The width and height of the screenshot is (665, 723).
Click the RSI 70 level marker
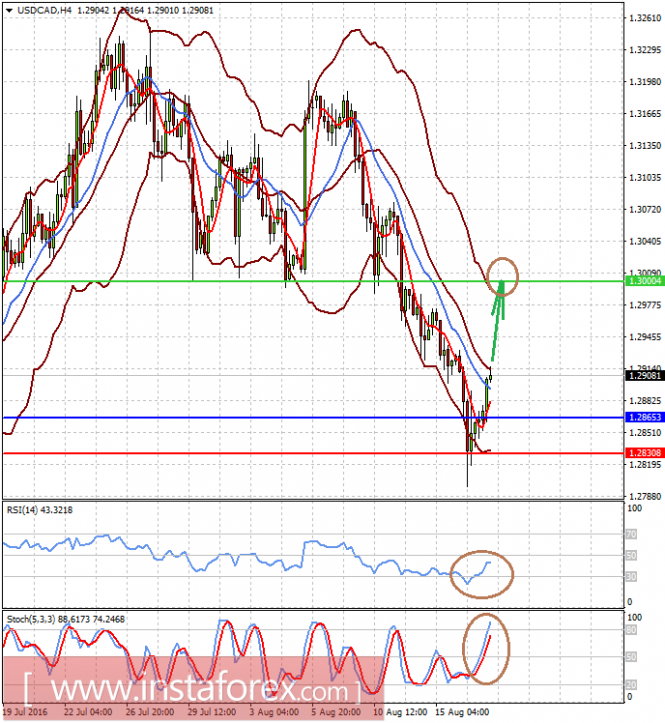click(x=631, y=534)
